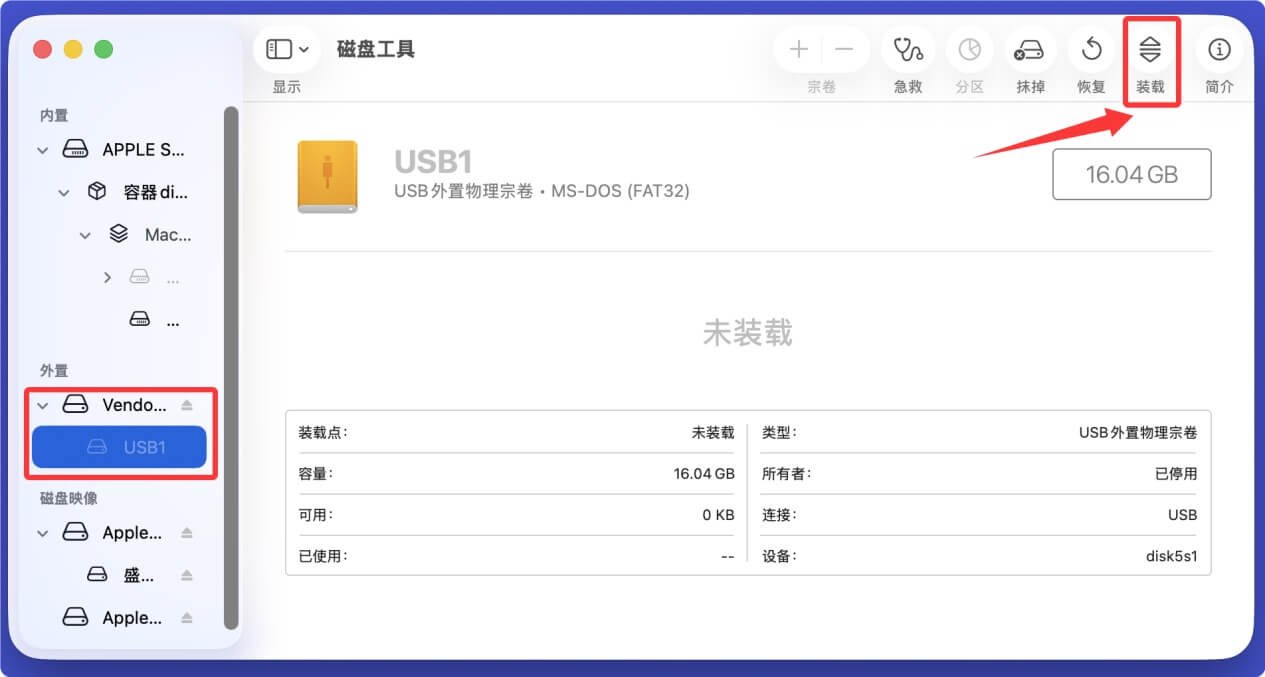Expand the hidden volume under Mac...
Screen dimensions: 1265x677
coord(107,277)
